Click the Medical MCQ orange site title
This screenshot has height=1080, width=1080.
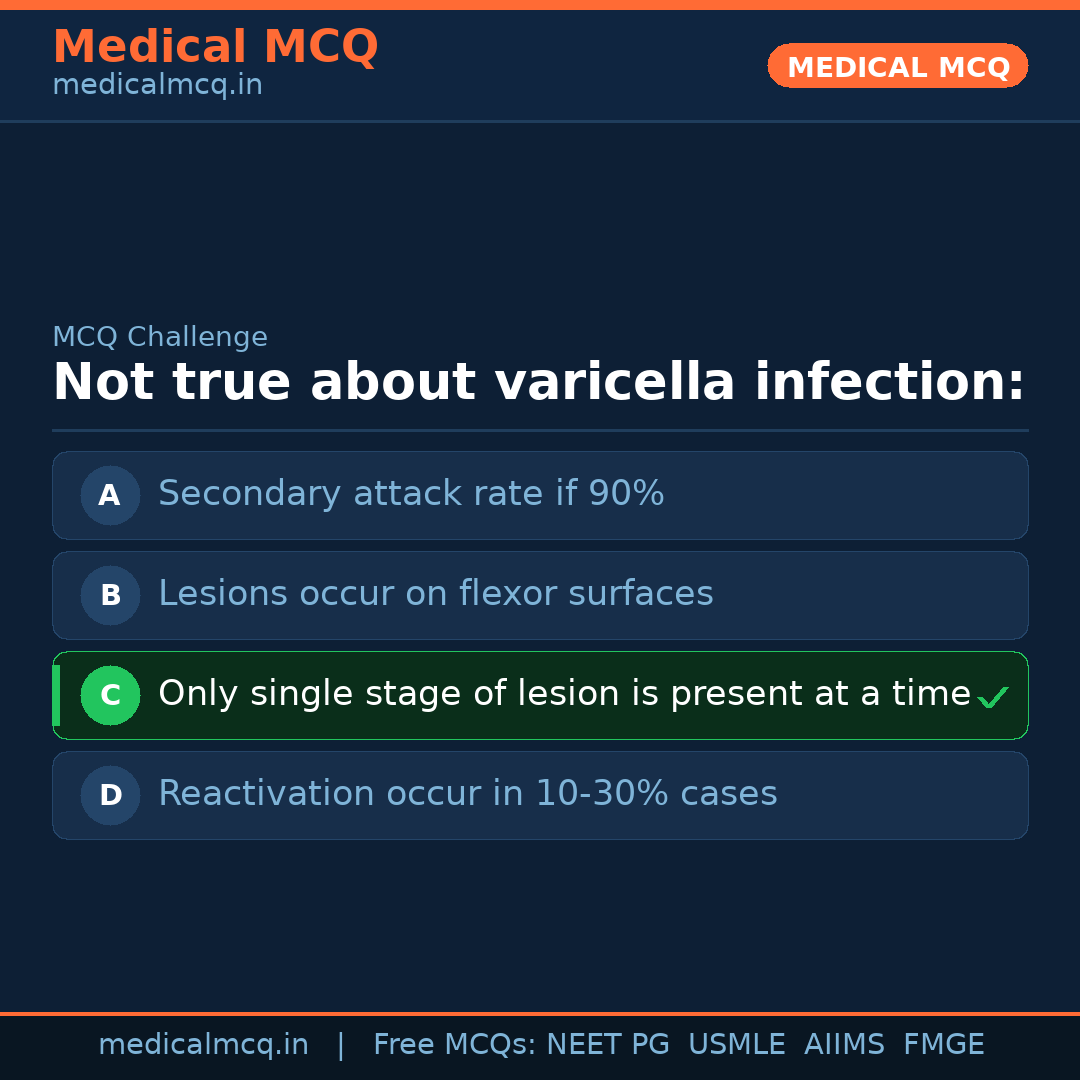pos(215,47)
